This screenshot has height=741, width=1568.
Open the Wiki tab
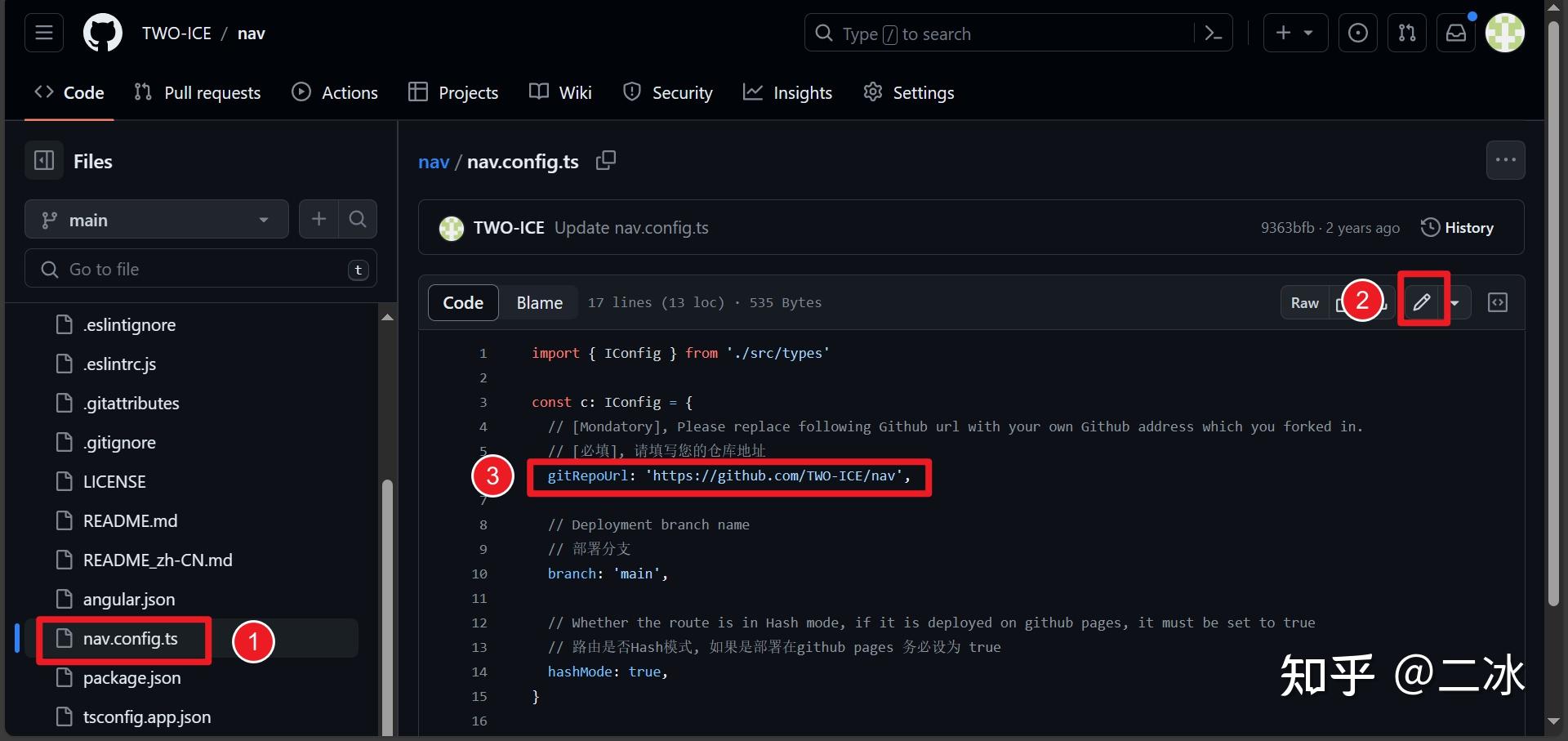[x=560, y=92]
